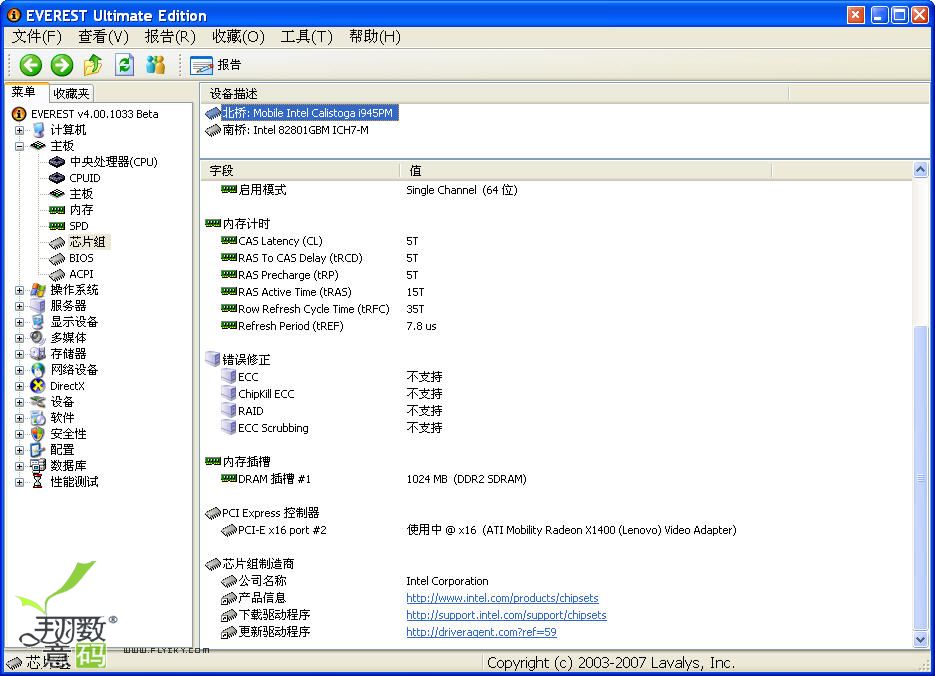The image size is (935, 676).
Task: Select the SPD item in the tree
Action: point(79,226)
